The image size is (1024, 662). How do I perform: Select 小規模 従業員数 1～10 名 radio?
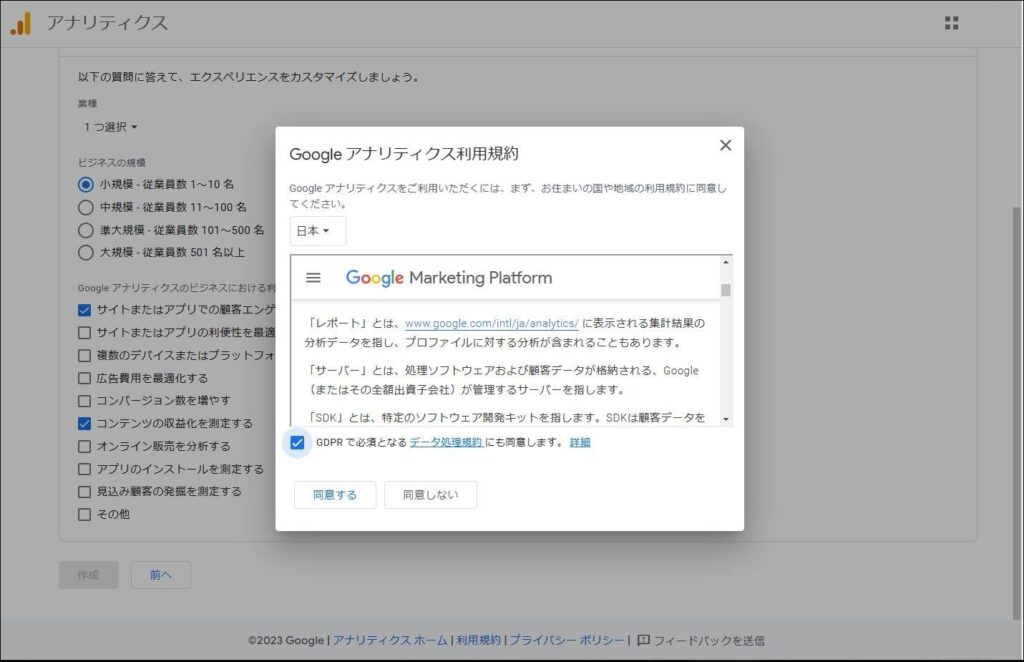point(86,185)
